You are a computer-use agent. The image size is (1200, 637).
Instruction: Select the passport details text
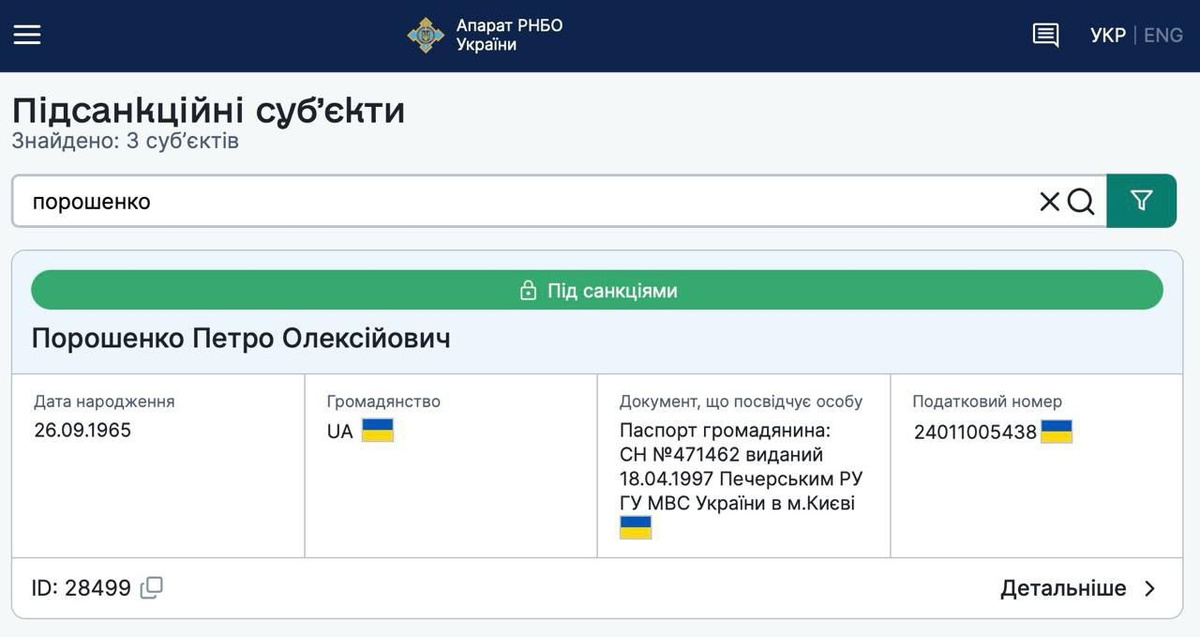tap(741, 467)
